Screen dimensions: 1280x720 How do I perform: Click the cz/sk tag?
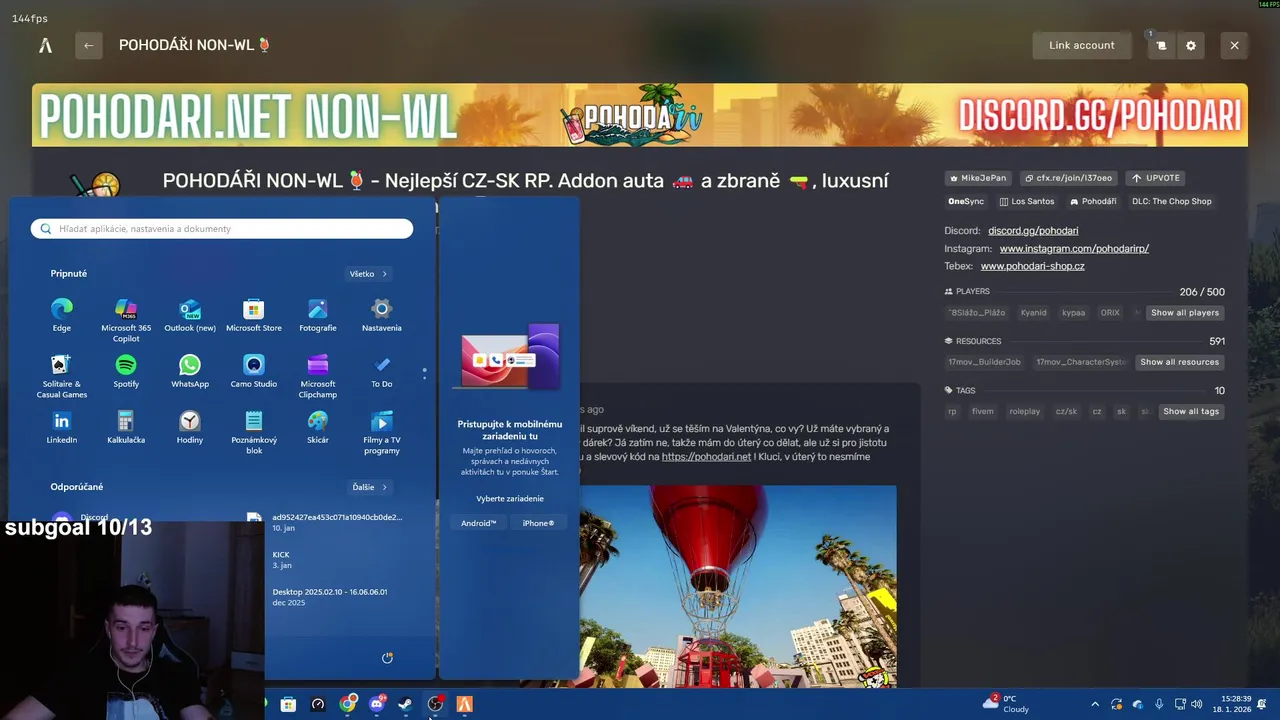pos(1066,411)
